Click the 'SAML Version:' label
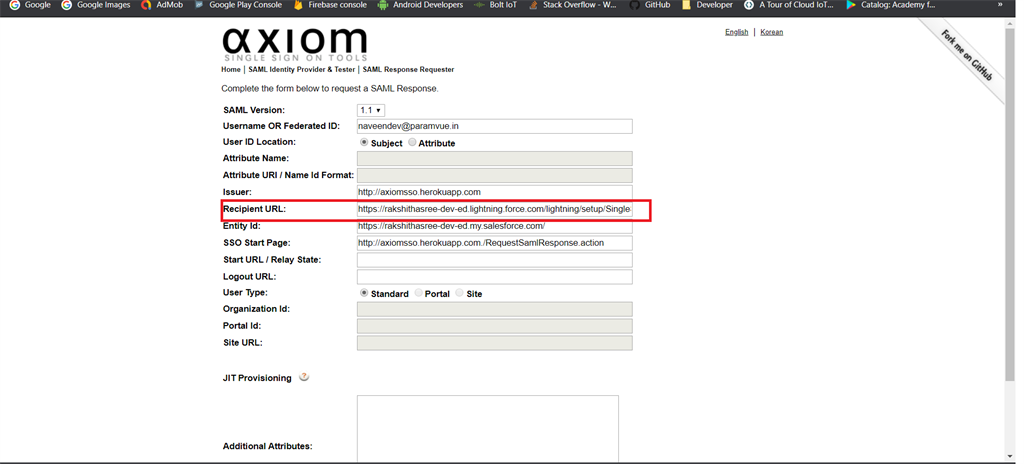This screenshot has height=464, width=1024. [254, 110]
